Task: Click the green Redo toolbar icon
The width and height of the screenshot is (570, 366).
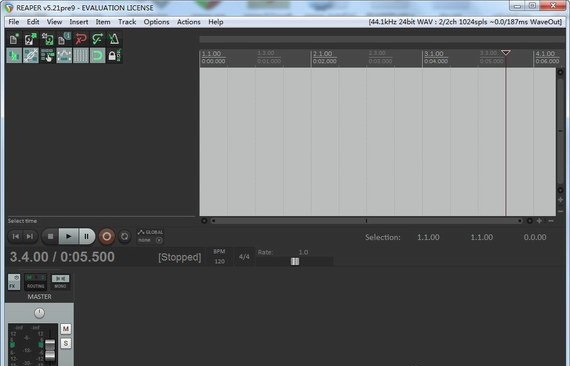Action: (97, 39)
